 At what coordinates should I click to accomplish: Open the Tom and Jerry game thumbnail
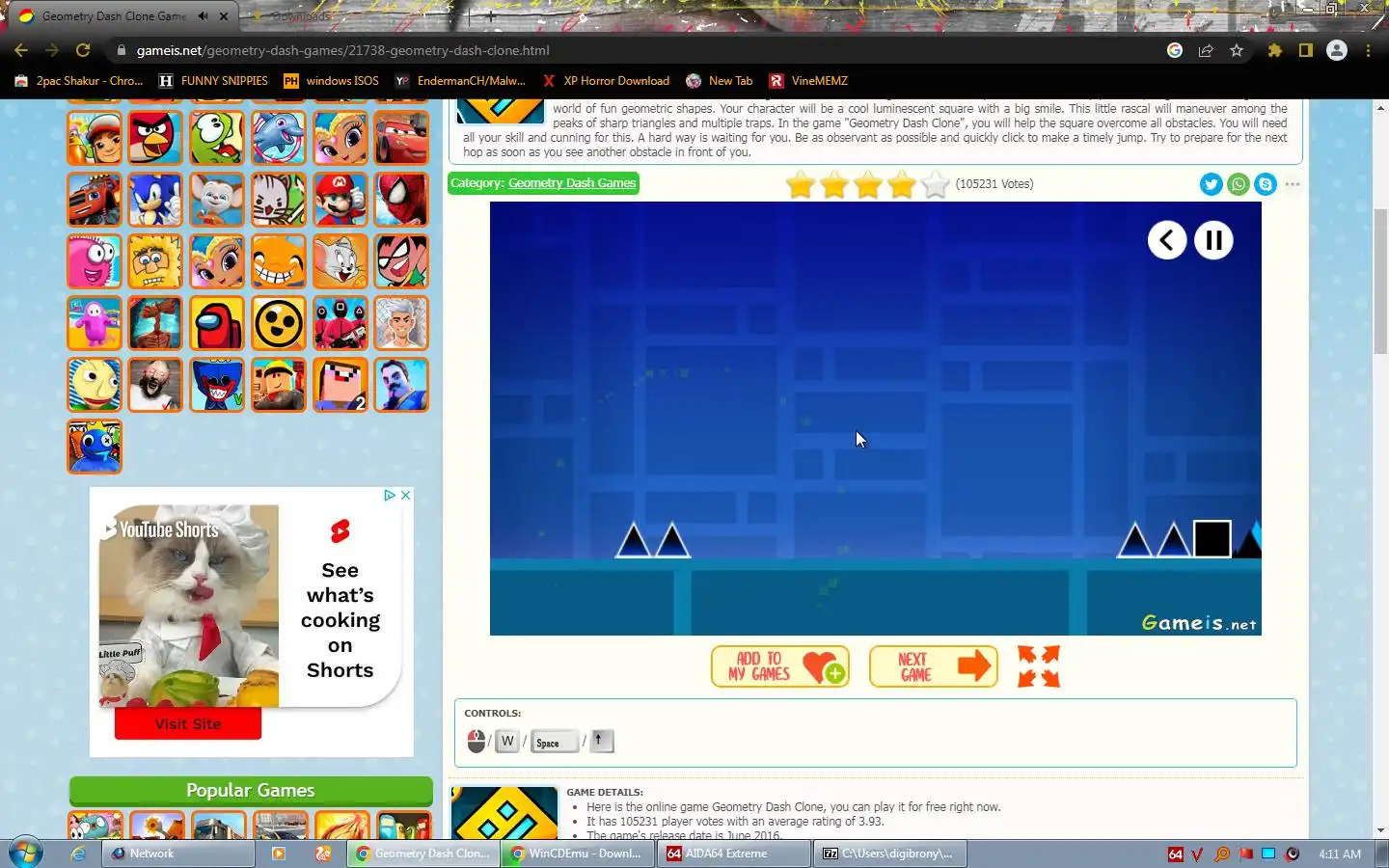click(340, 261)
